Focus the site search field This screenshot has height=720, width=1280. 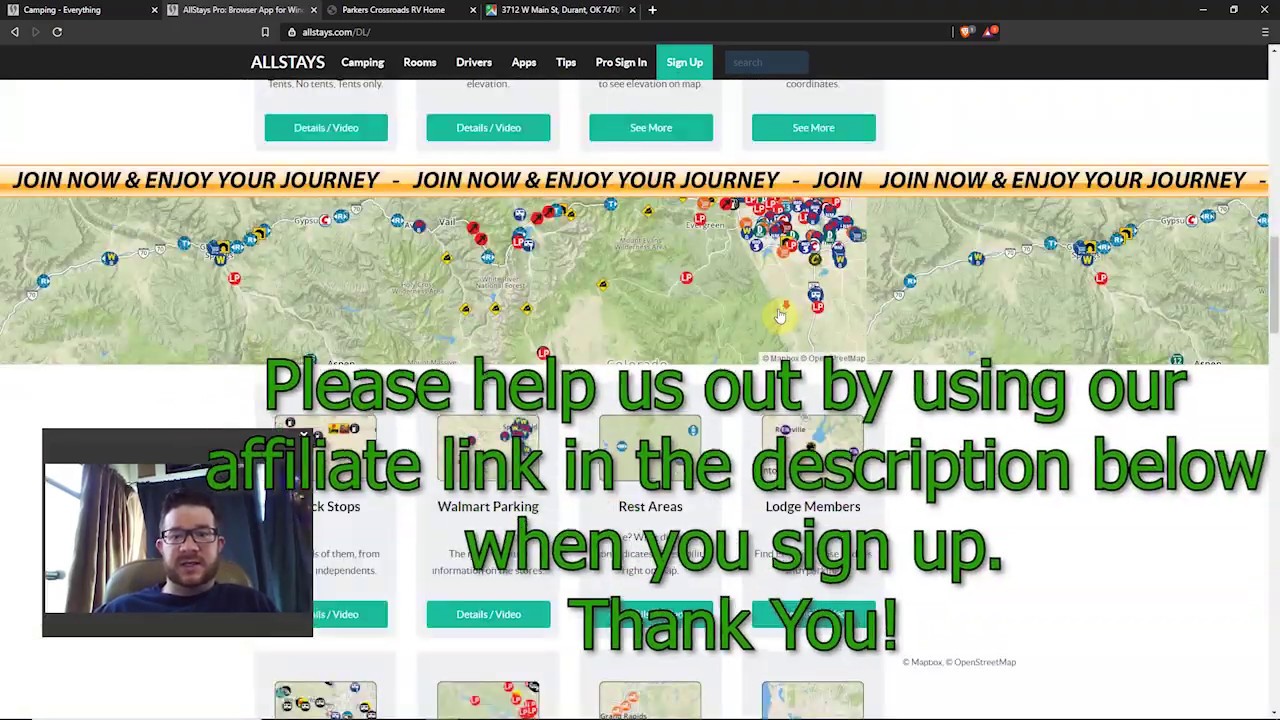tap(766, 62)
